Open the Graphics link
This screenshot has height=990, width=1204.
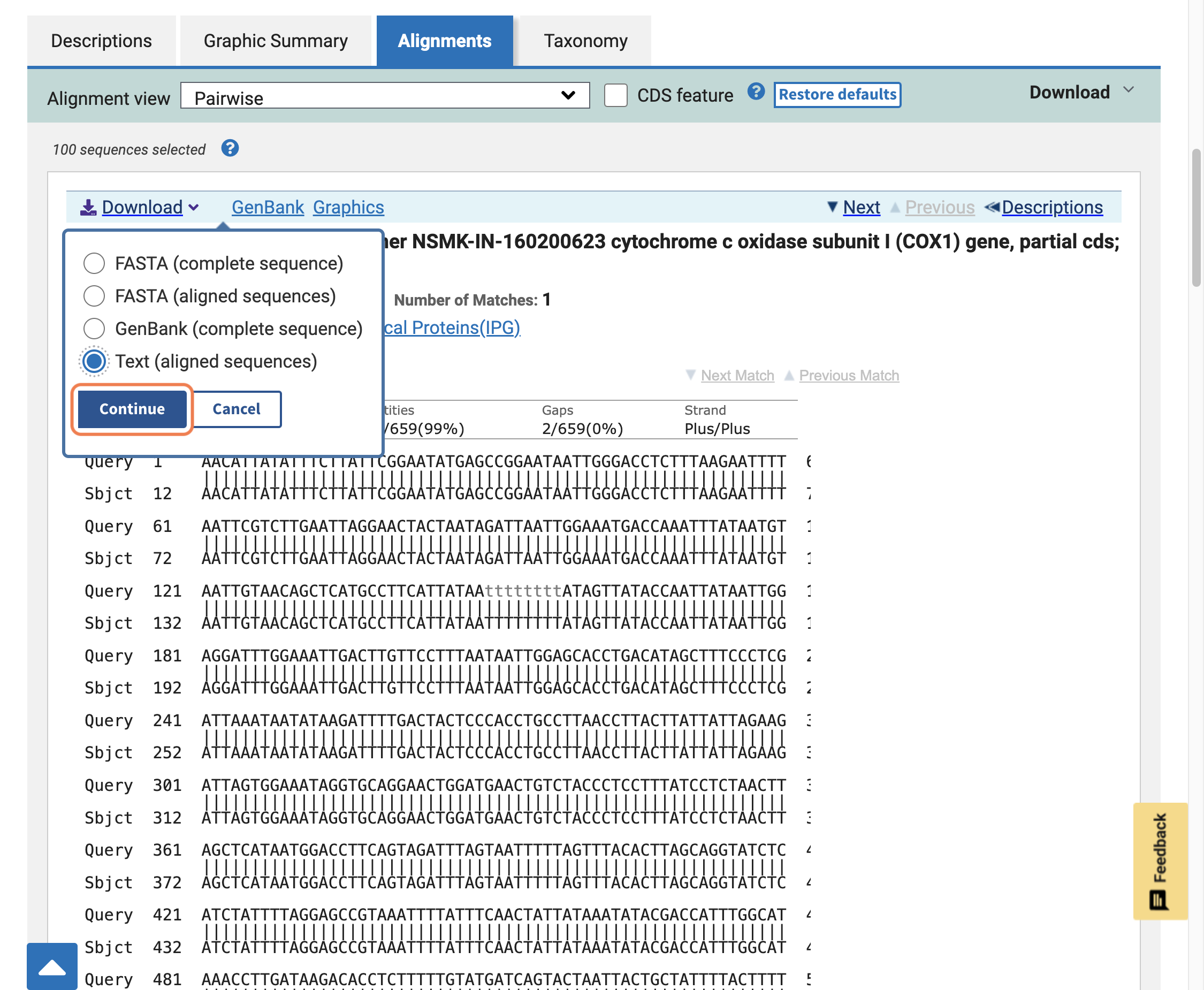pos(348,207)
